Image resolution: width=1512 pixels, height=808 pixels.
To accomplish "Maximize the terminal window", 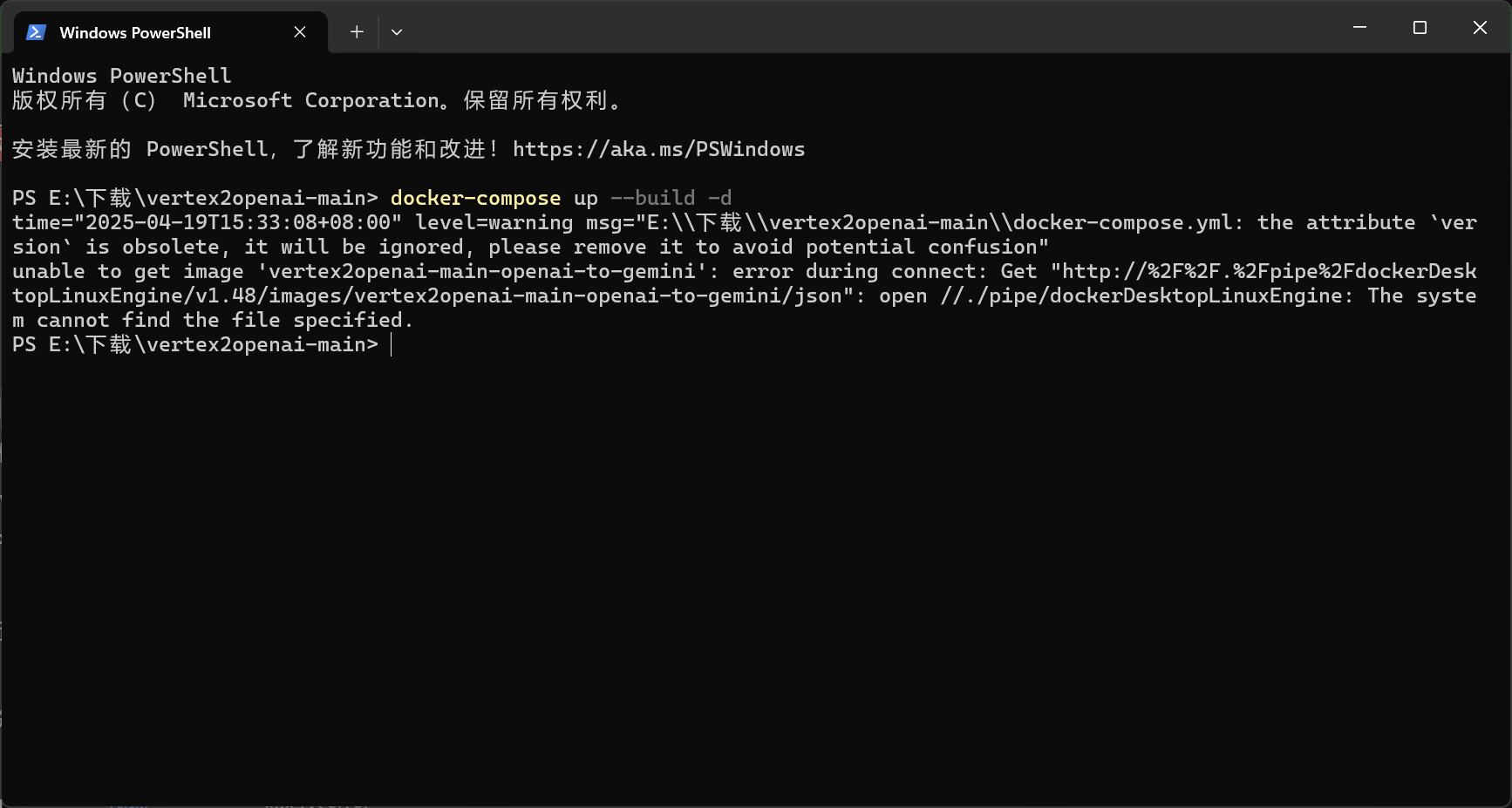I will click(1420, 28).
